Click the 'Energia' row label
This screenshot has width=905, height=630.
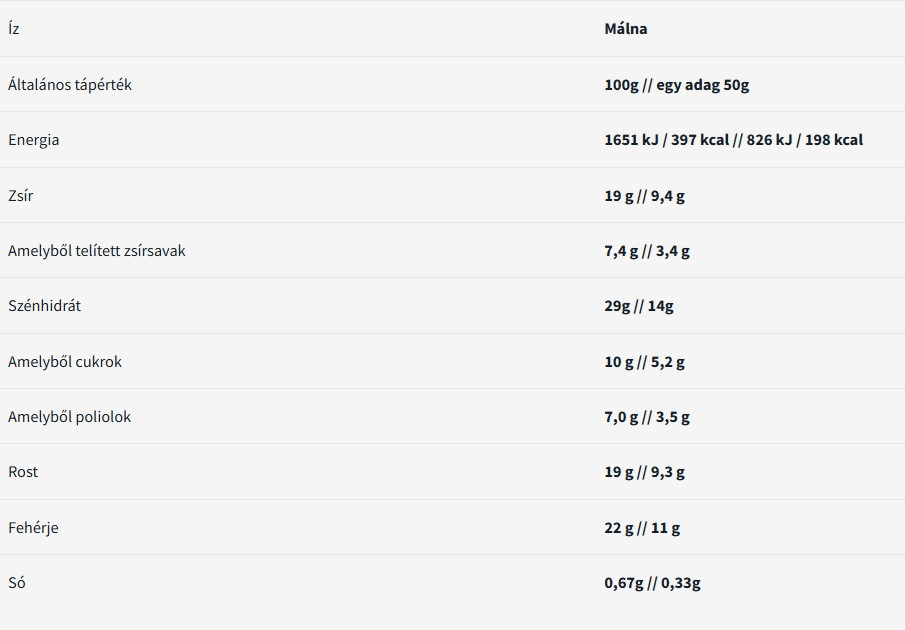(34, 140)
